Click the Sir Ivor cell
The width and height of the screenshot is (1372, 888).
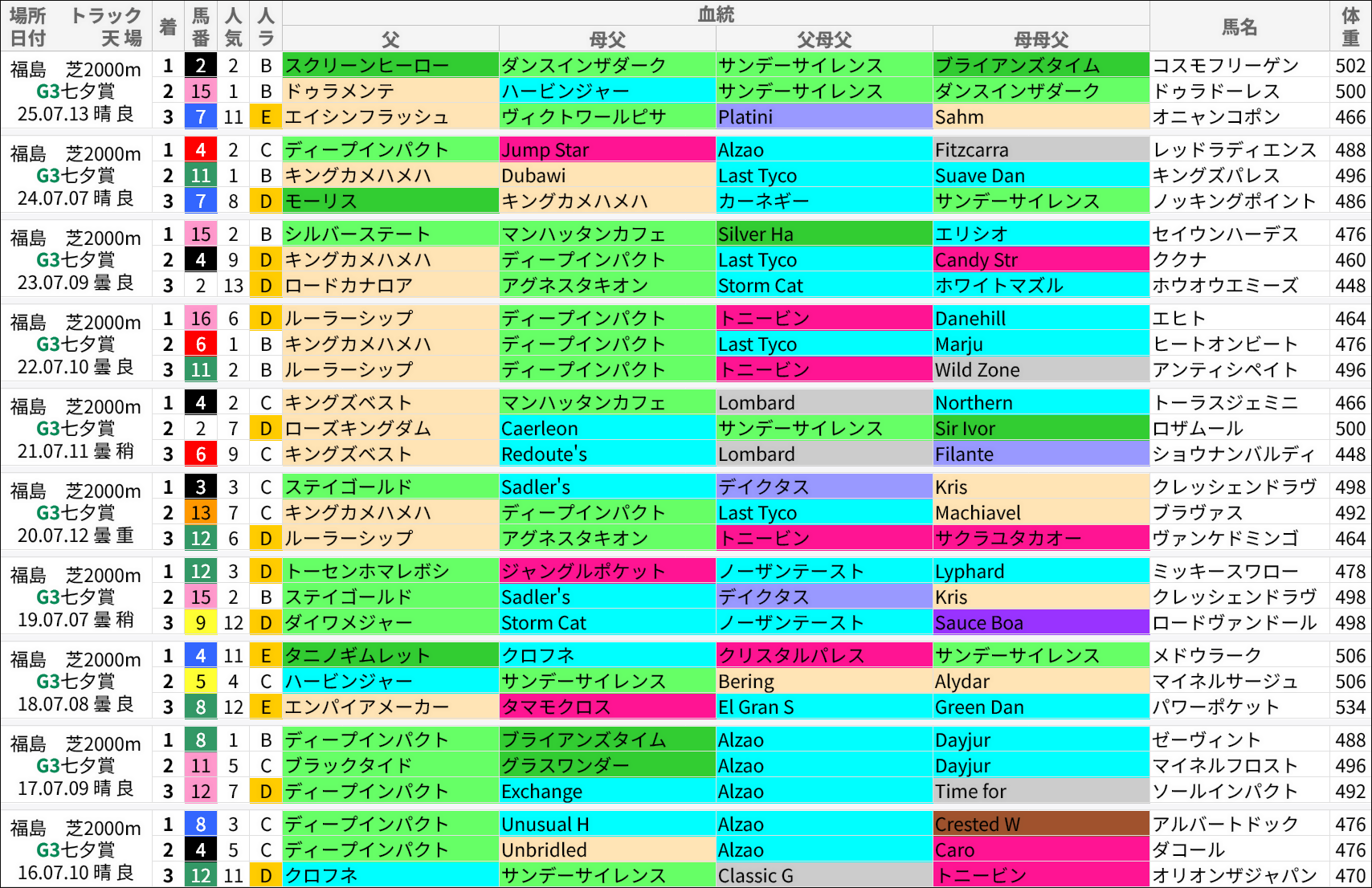(x=1041, y=428)
